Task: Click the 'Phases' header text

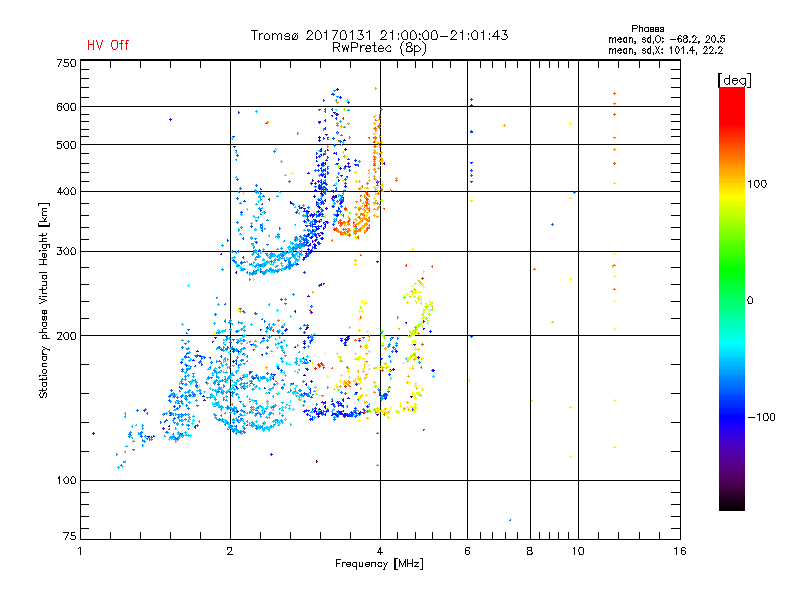Action: tap(647, 29)
